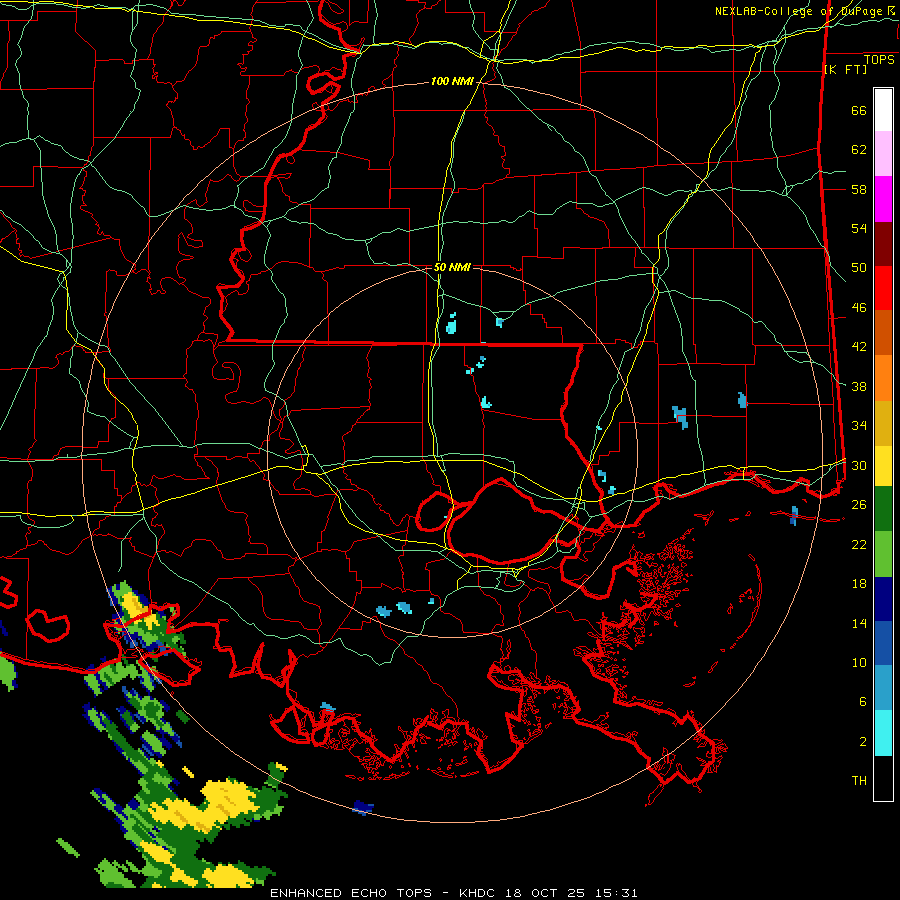Pick the dark maroon legend band
This screenshot has height=900, width=900.
pyautogui.click(x=883, y=245)
